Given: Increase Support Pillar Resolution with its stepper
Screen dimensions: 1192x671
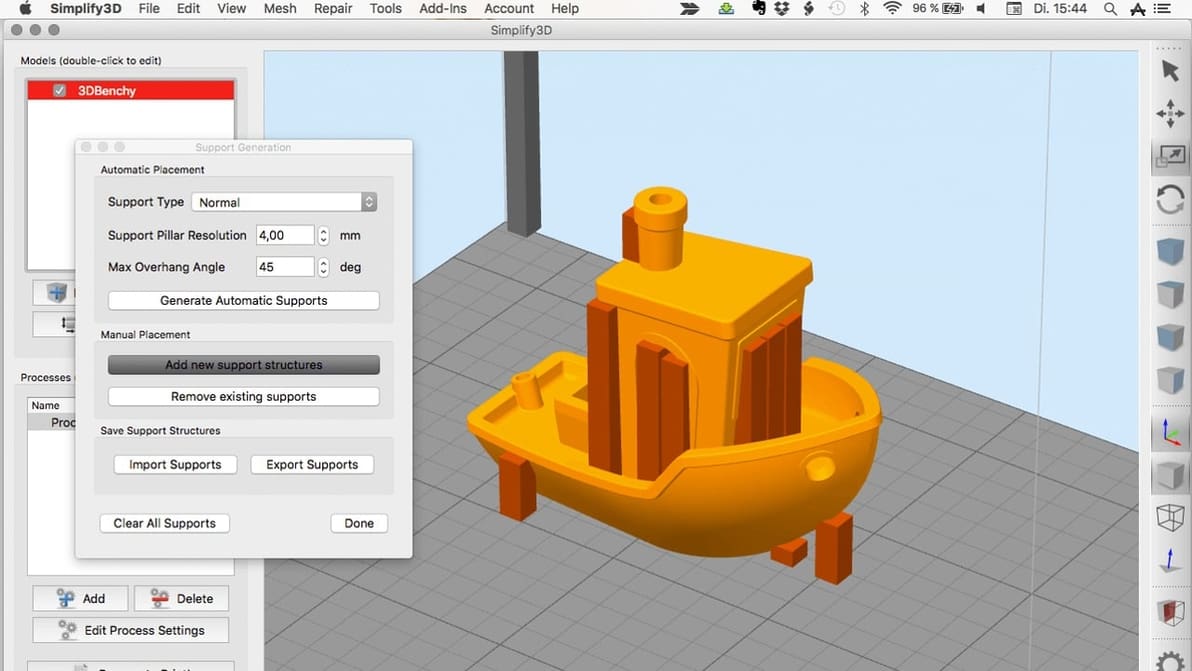Looking at the screenshot, I should click(x=322, y=230).
